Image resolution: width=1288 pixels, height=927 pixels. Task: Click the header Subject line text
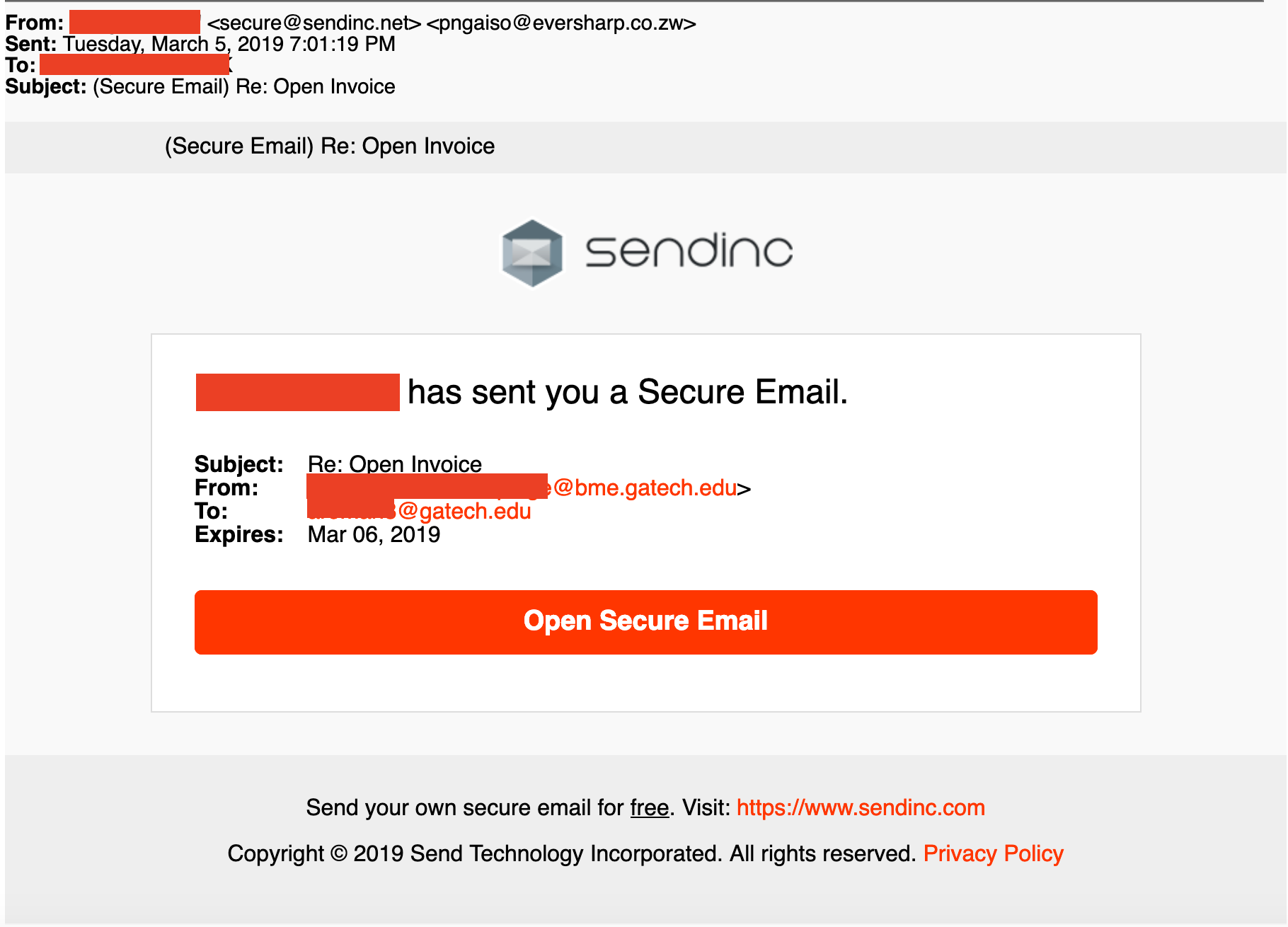click(x=243, y=86)
